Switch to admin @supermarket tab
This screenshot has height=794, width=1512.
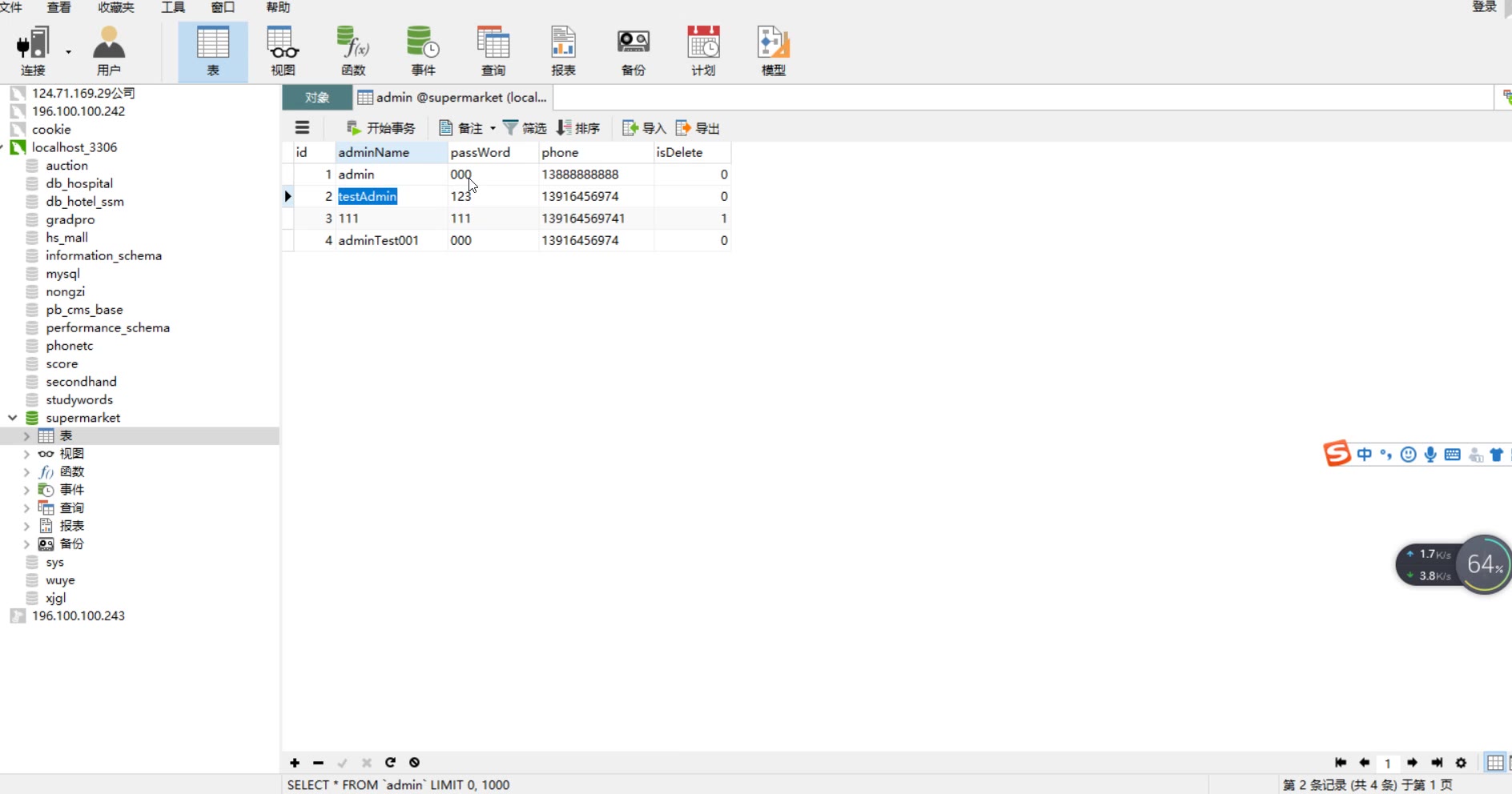452,98
